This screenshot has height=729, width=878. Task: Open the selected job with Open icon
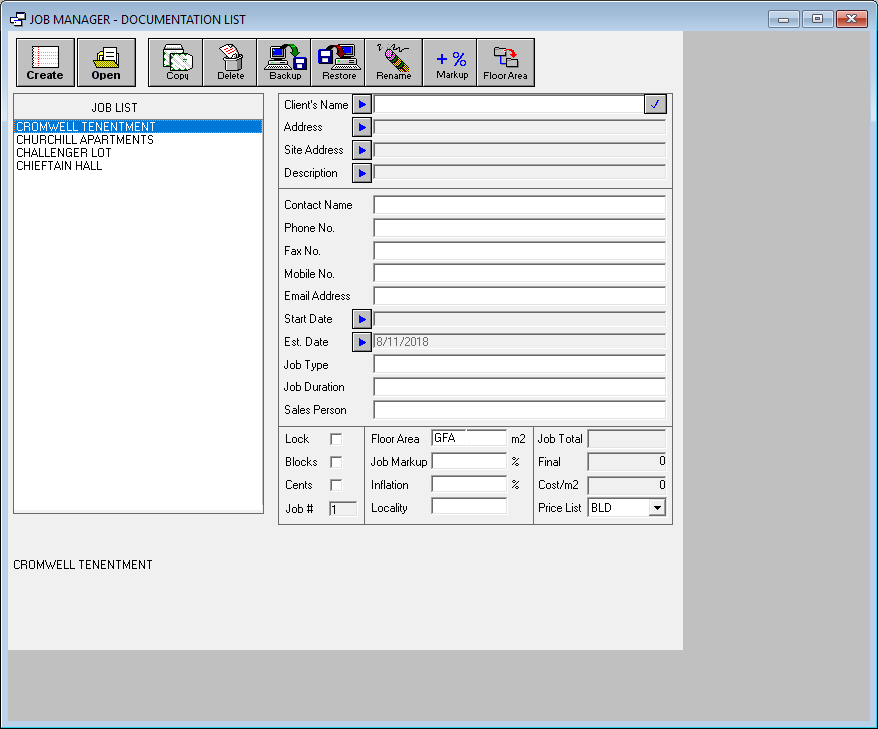[x=106, y=62]
